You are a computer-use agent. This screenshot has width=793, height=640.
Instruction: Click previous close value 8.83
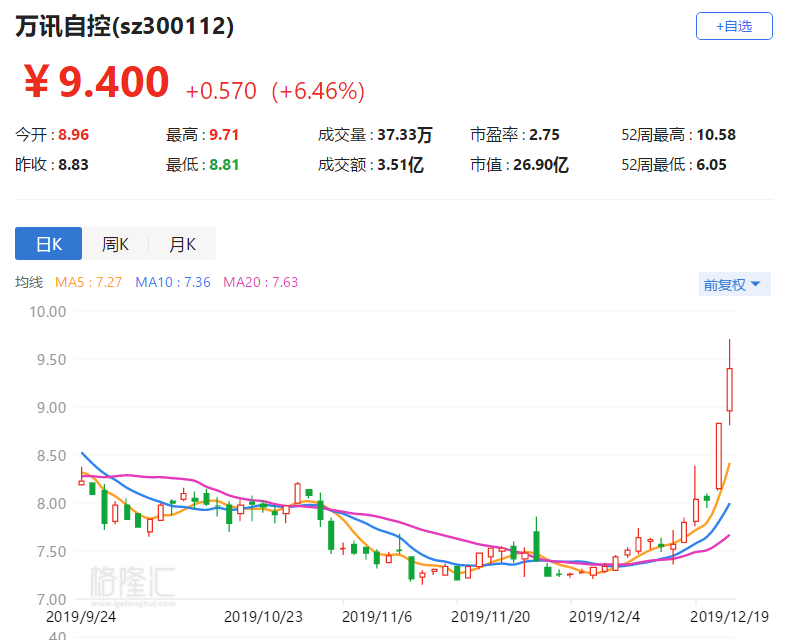point(73,164)
